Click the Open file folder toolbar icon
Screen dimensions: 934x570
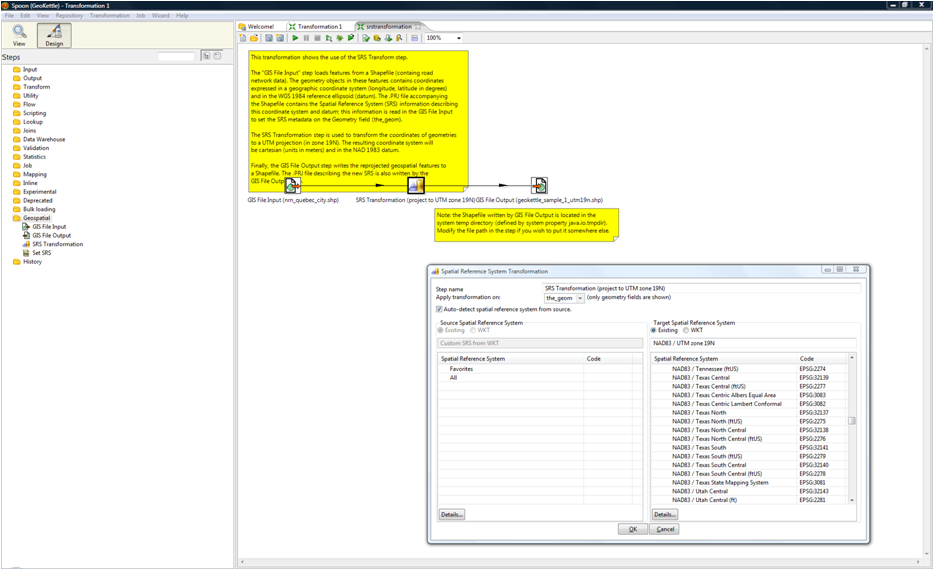coord(254,38)
